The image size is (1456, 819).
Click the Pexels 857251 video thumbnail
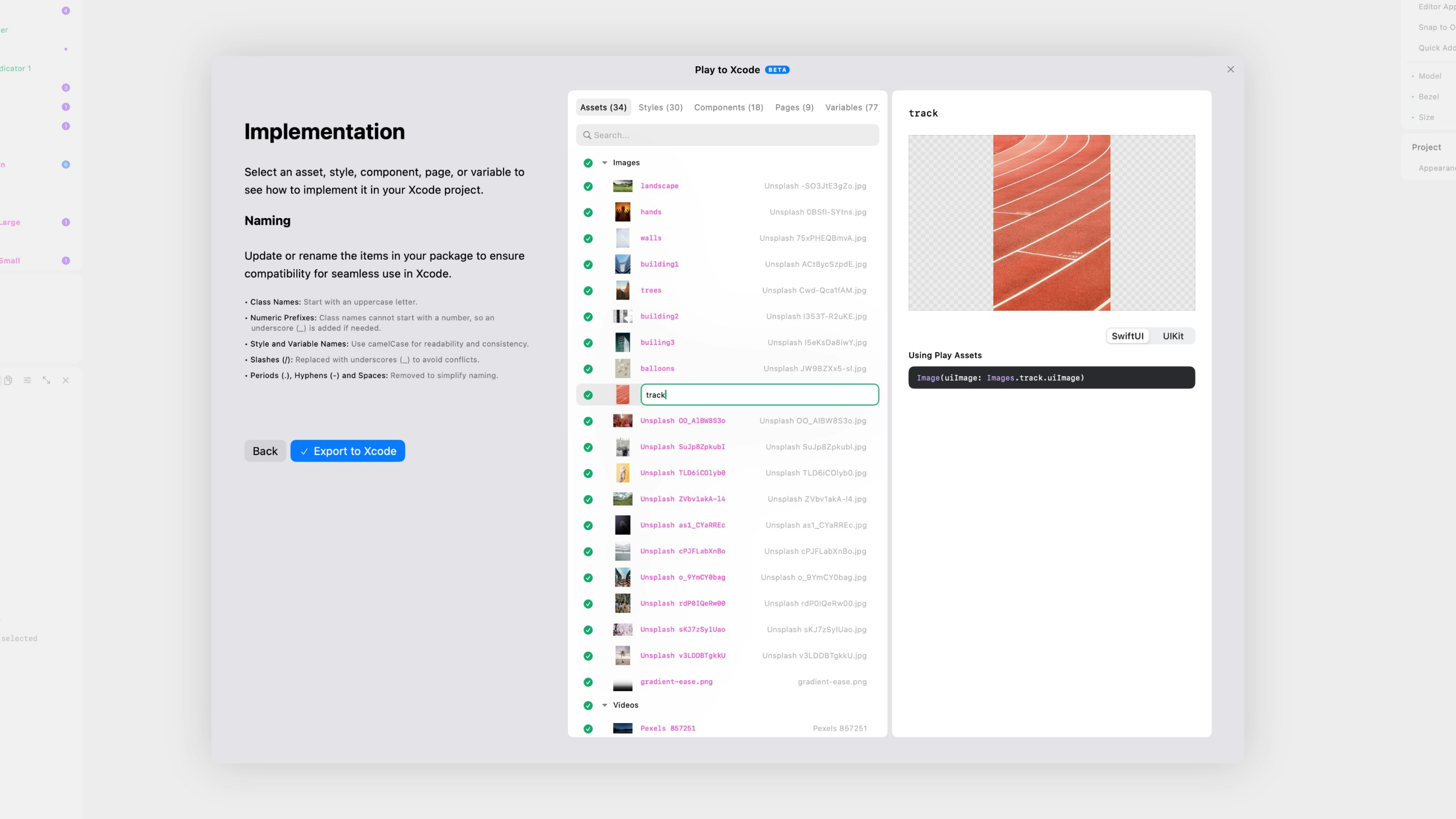pyautogui.click(x=622, y=728)
